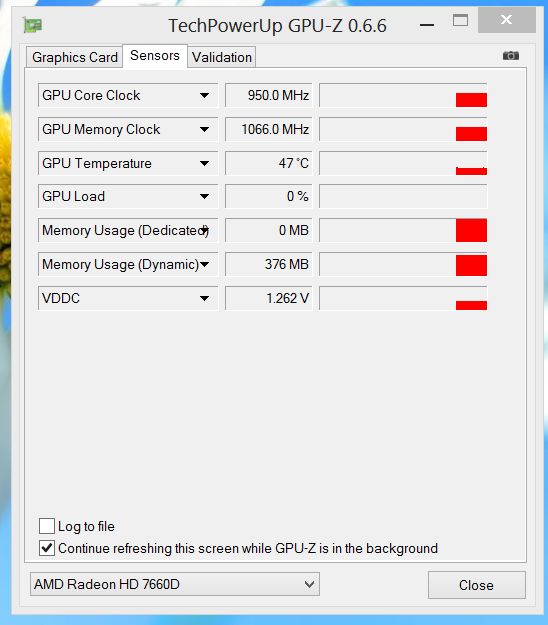548x625 pixels.
Task: Click the GPU Temperature history graph
Action: click(x=403, y=163)
